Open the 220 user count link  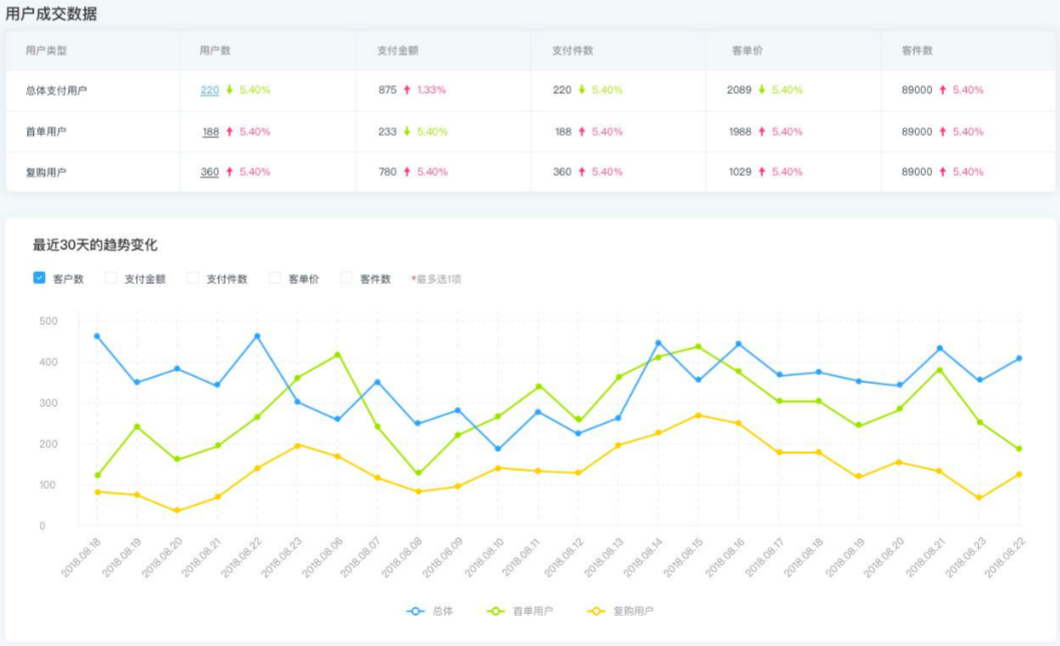(x=209, y=90)
